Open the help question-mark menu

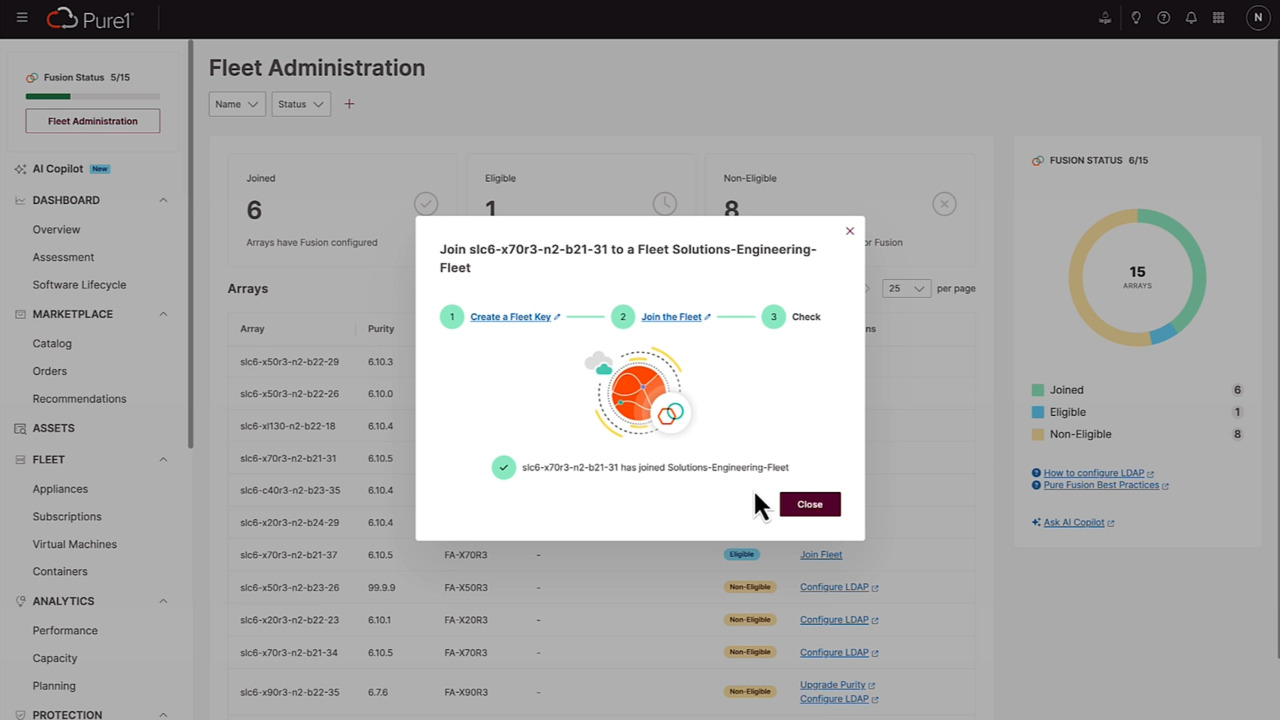point(1163,17)
